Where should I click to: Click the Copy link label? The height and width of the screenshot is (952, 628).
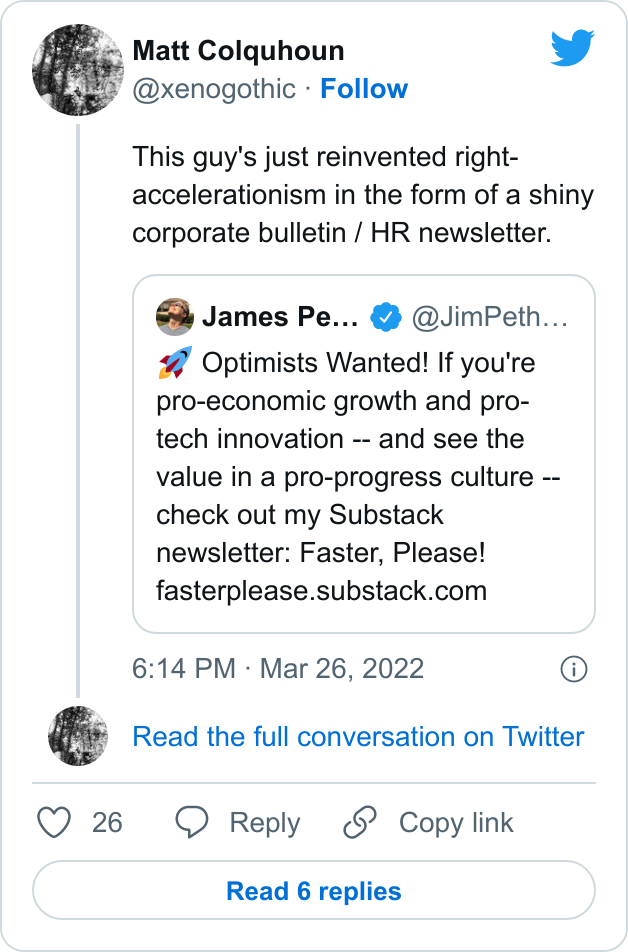(x=456, y=823)
